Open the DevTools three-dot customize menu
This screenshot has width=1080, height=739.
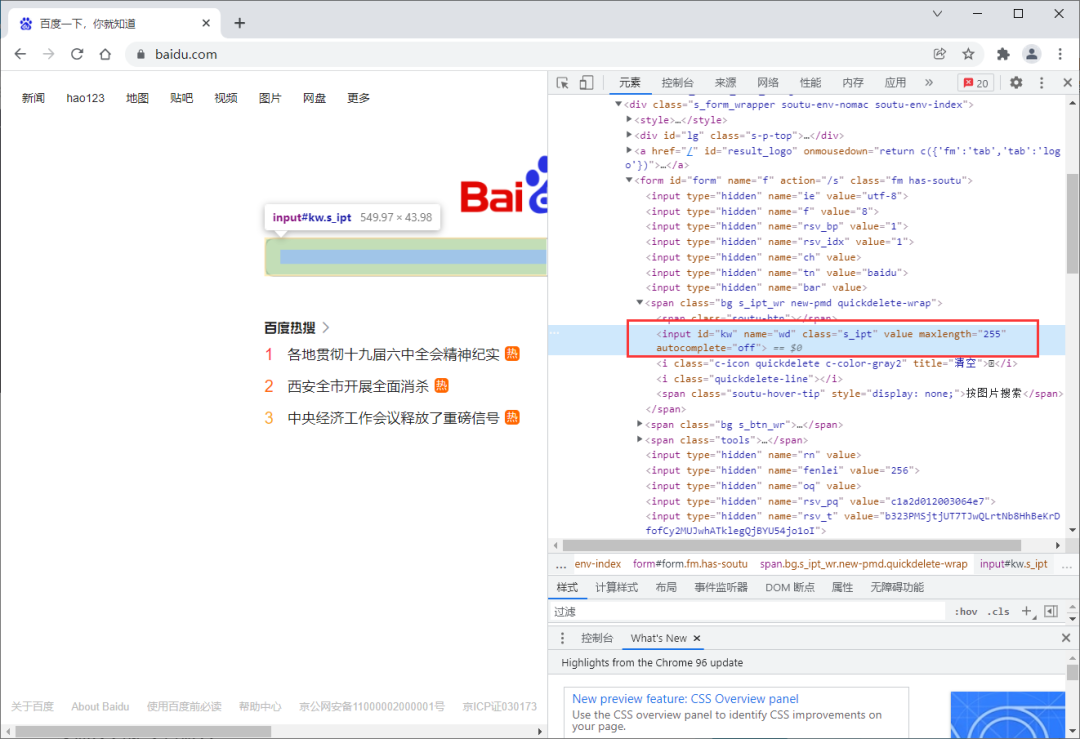(x=1041, y=83)
